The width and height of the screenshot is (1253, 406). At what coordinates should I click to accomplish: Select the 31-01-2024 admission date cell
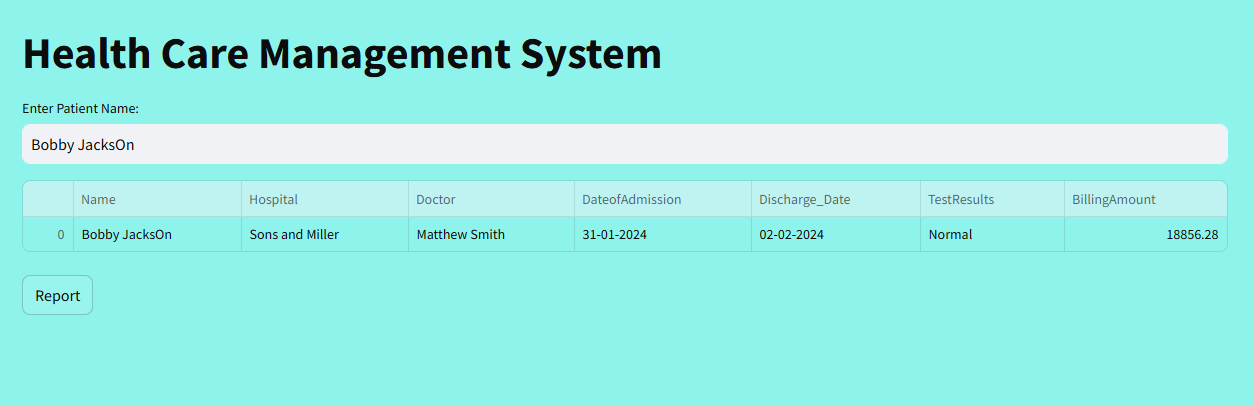663,235
